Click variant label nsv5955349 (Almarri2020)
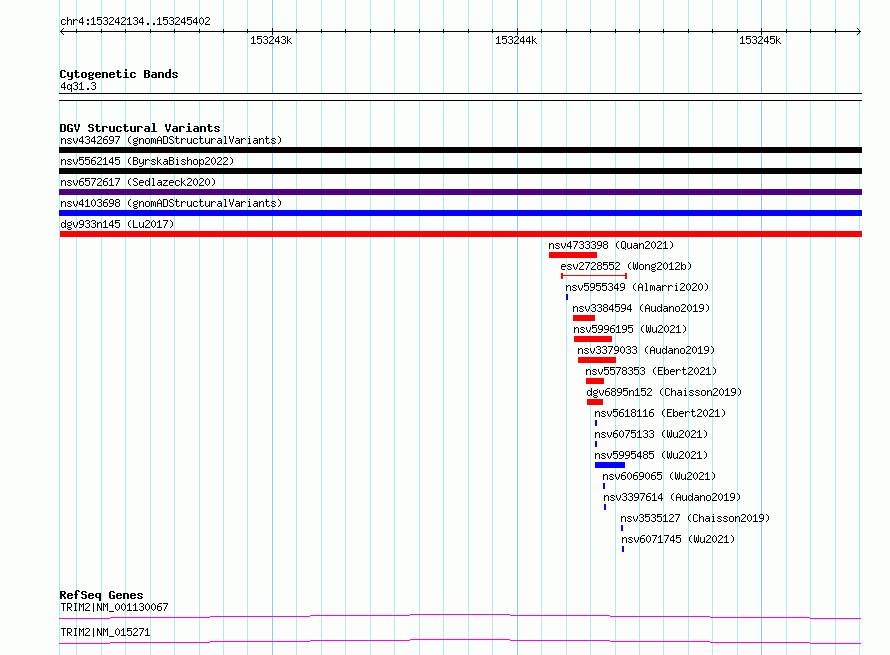The height and width of the screenshot is (655, 890). tap(637, 287)
